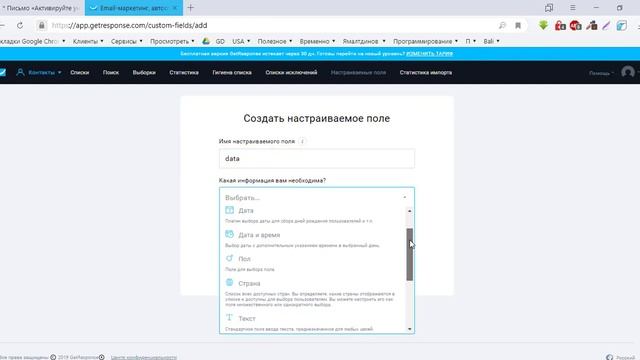The image size is (640, 360).
Task: Go to the Списки menu item
Action: click(x=80, y=72)
